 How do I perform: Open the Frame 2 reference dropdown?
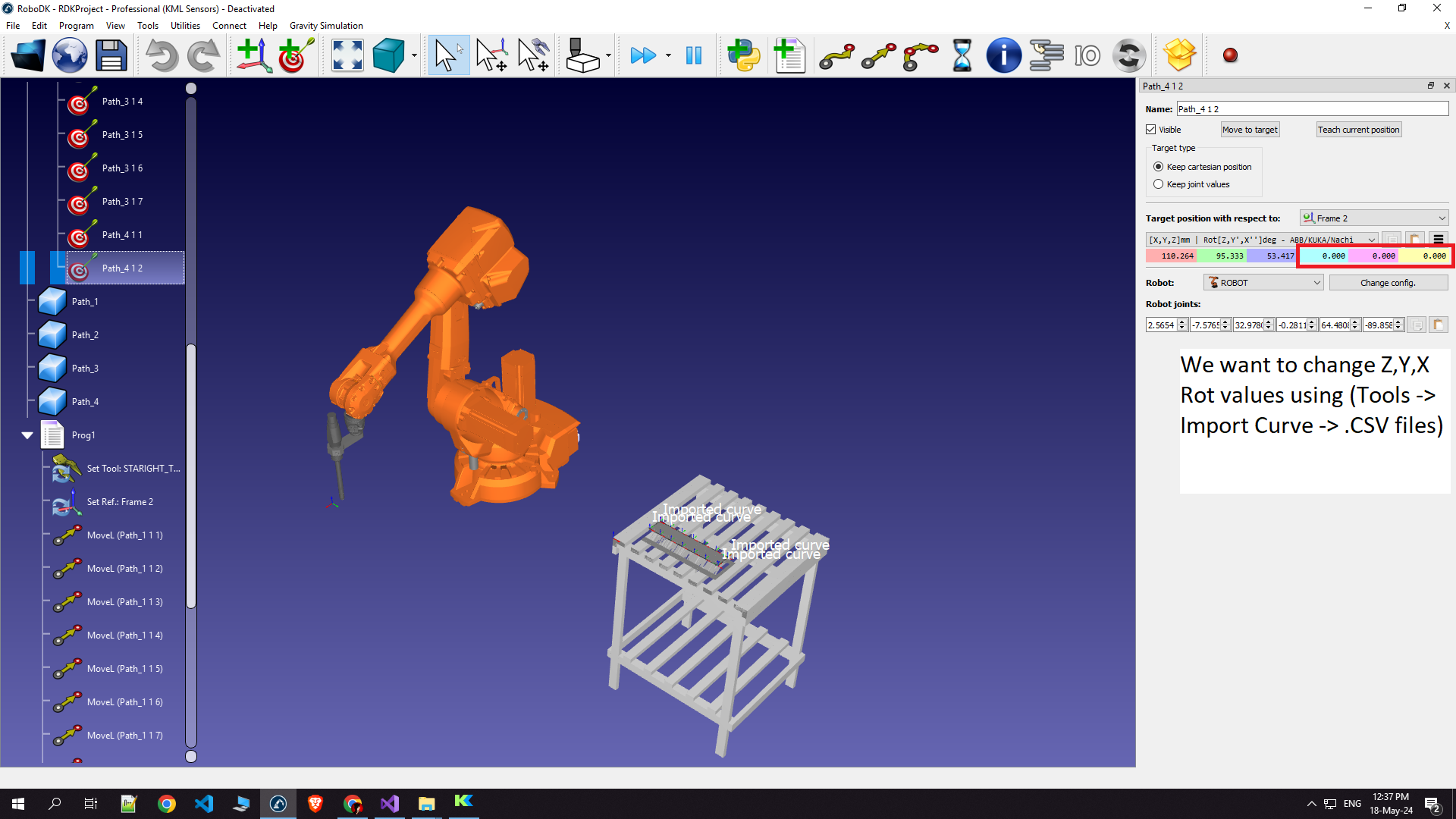(1373, 218)
